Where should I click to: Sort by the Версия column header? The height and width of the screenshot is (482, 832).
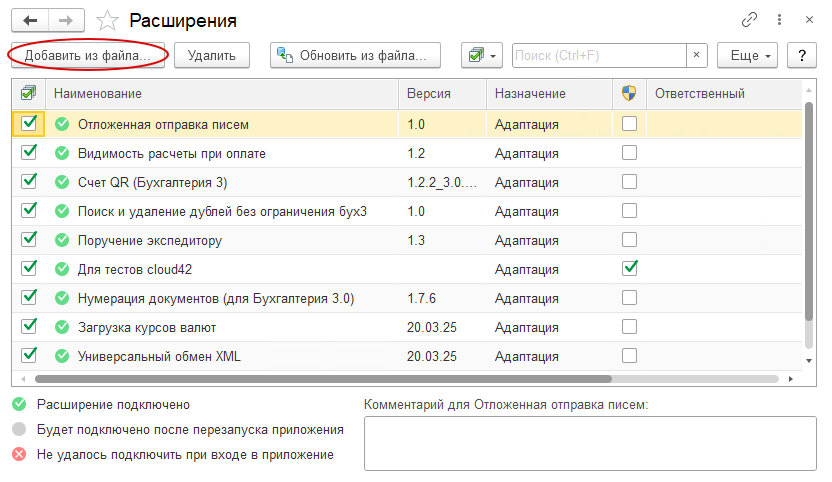coord(428,93)
